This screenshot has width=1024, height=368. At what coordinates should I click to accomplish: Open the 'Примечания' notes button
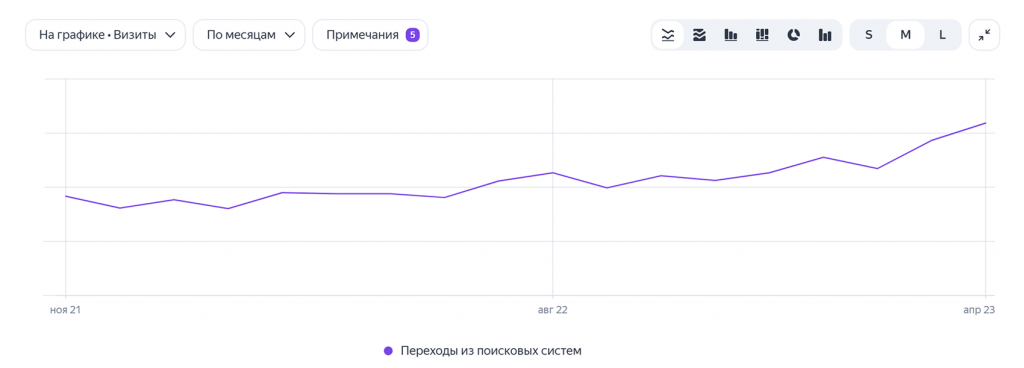[370, 35]
